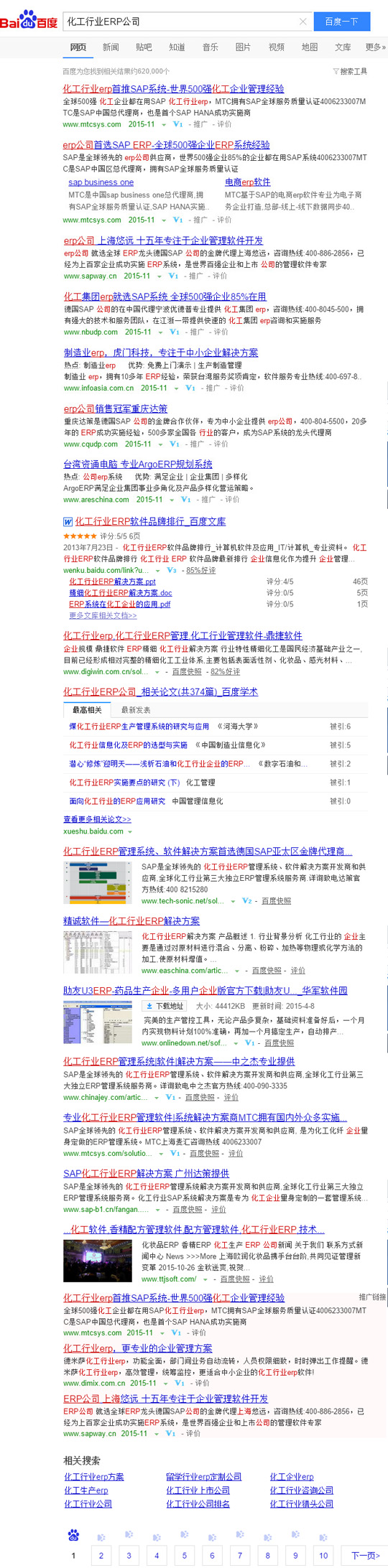388x1568 pixels.
Task: Select the 最新发表 tab in 百度学术
Action: (x=136, y=709)
